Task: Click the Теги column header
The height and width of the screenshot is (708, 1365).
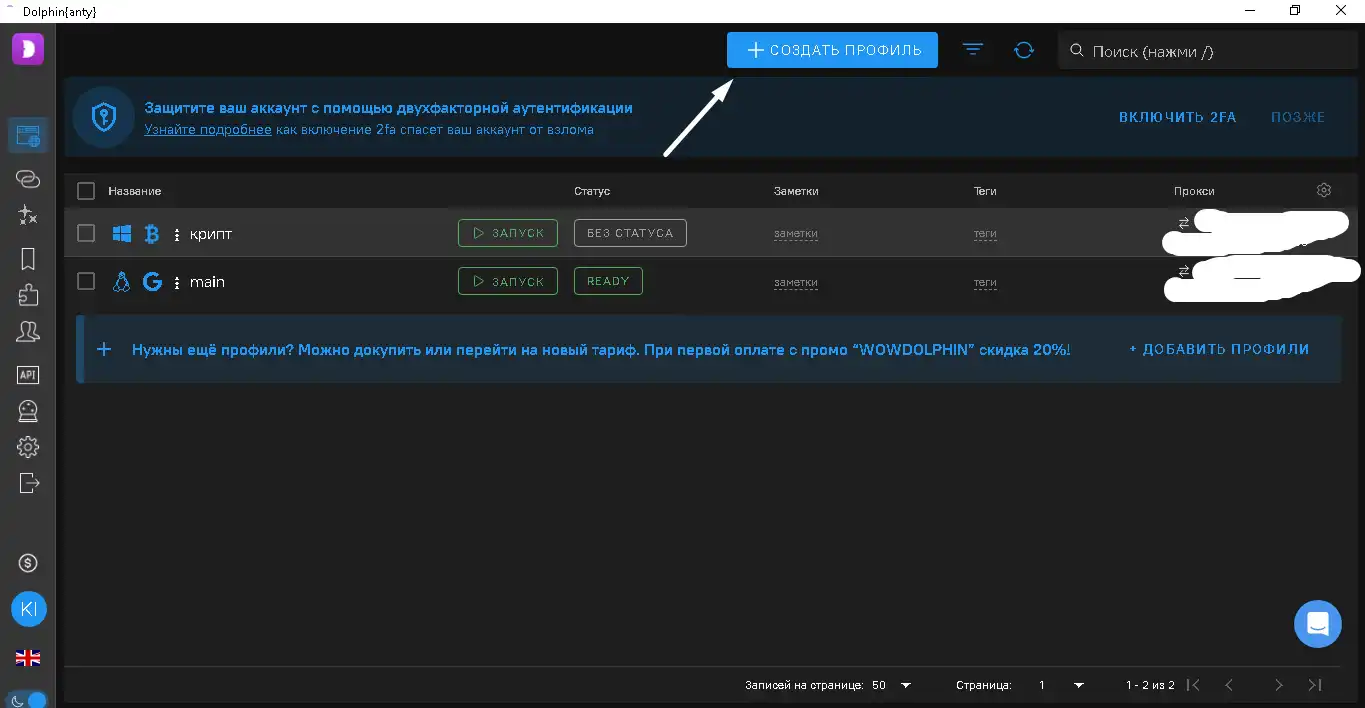Action: coord(985,191)
